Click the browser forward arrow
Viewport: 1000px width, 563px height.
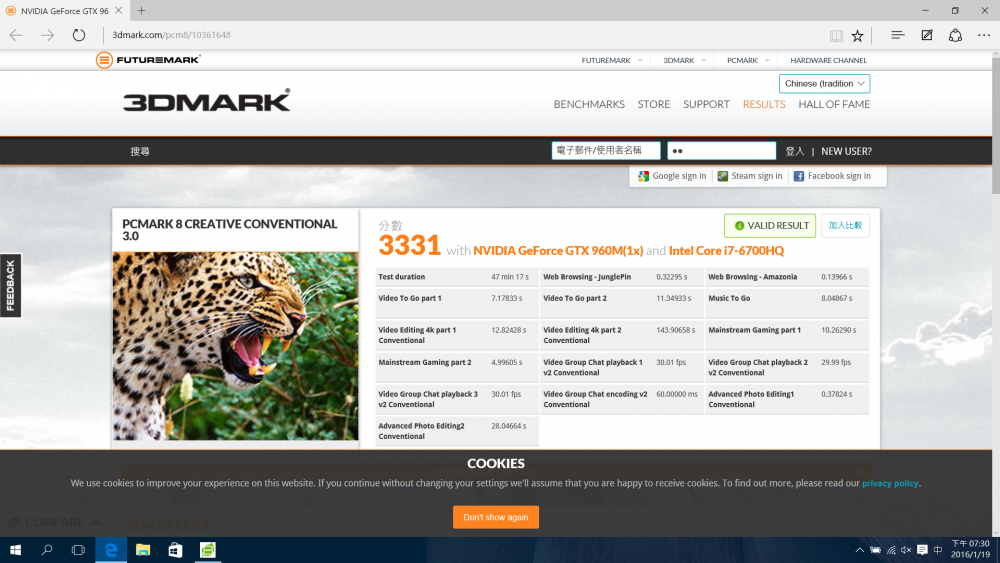(47, 35)
